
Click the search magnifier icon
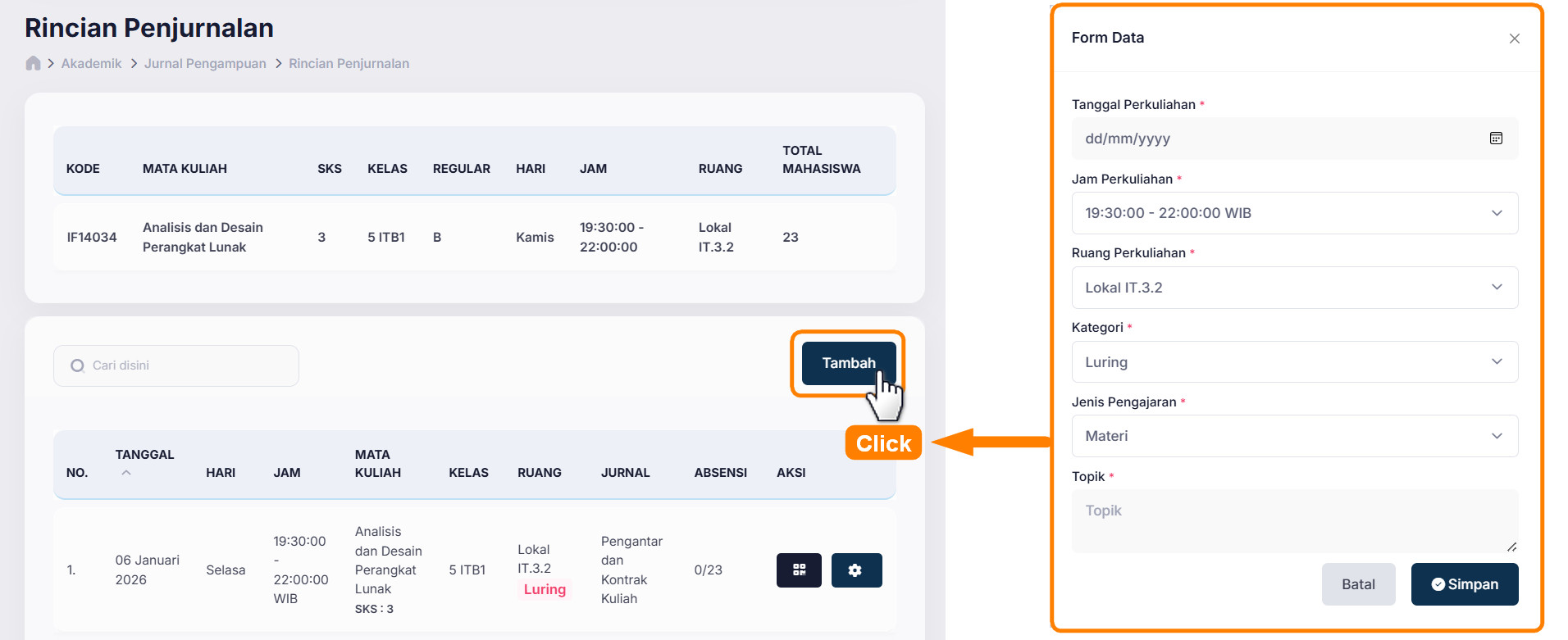[77, 365]
